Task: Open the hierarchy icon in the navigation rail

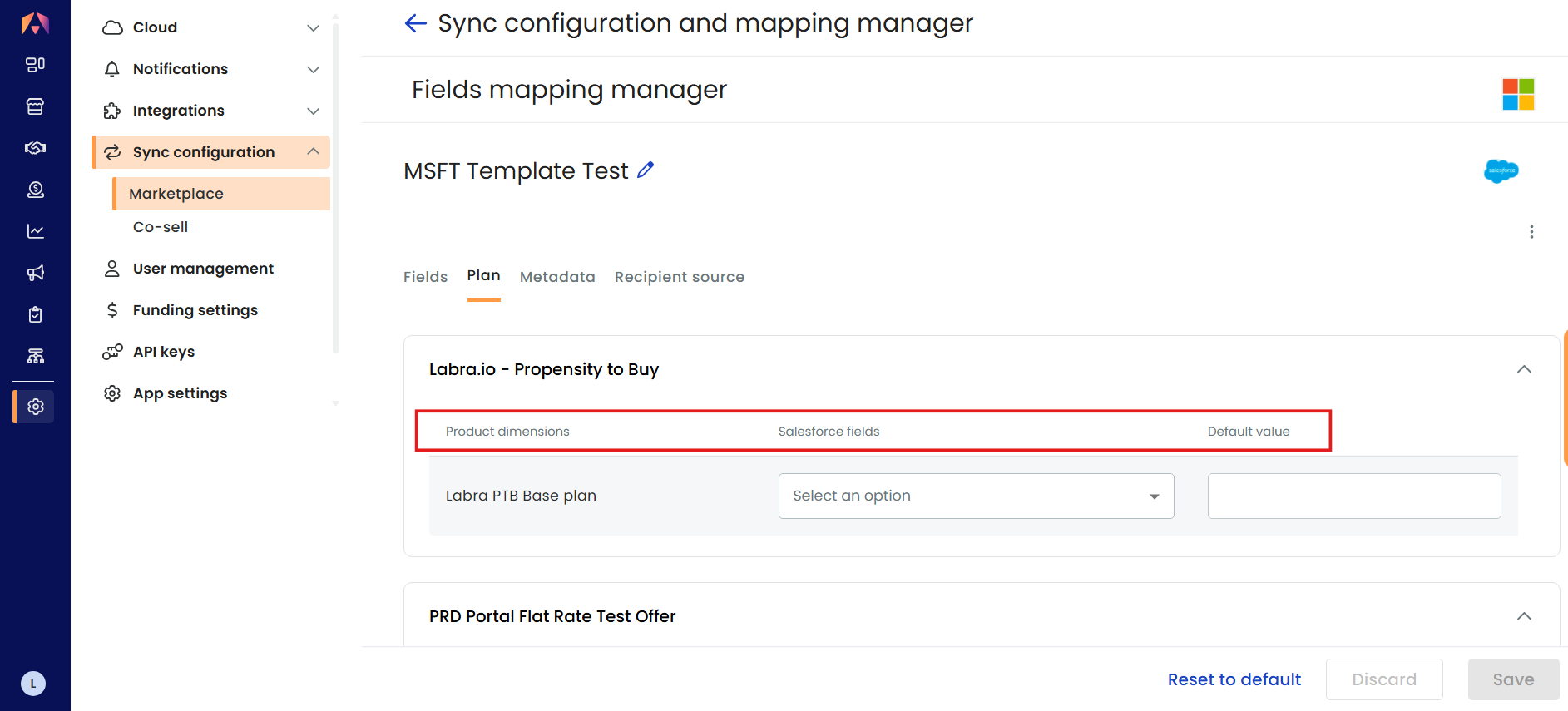Action: pos(35,356)
